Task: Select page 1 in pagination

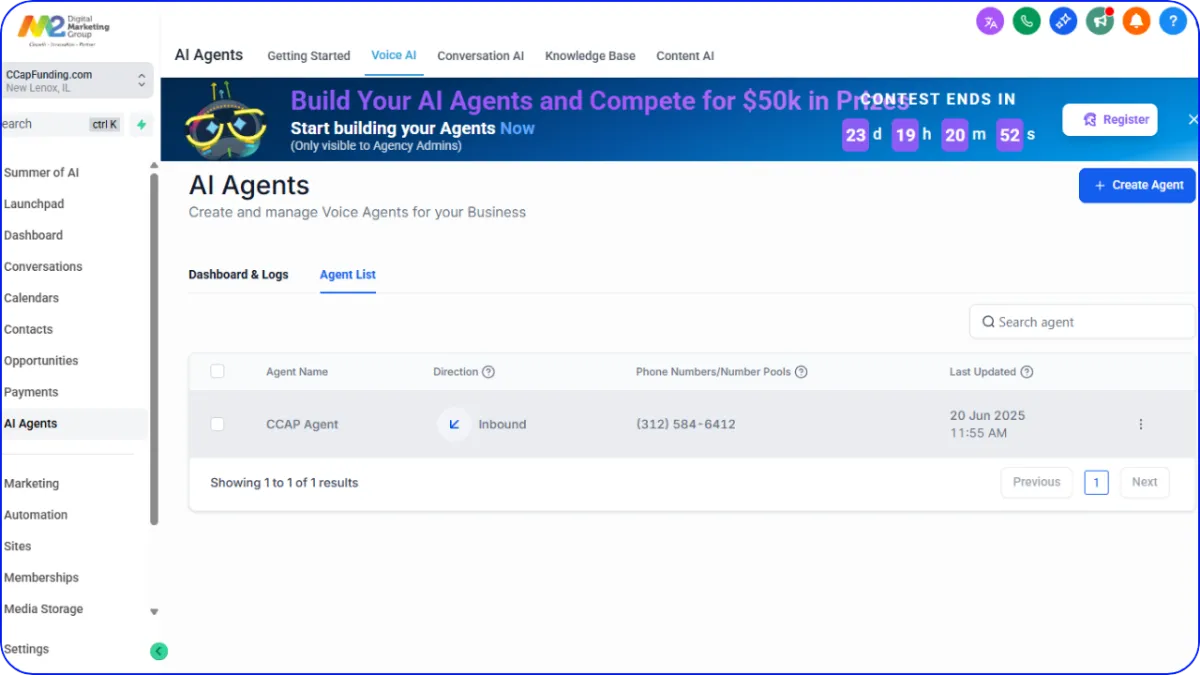Action: click(1096, 483)
